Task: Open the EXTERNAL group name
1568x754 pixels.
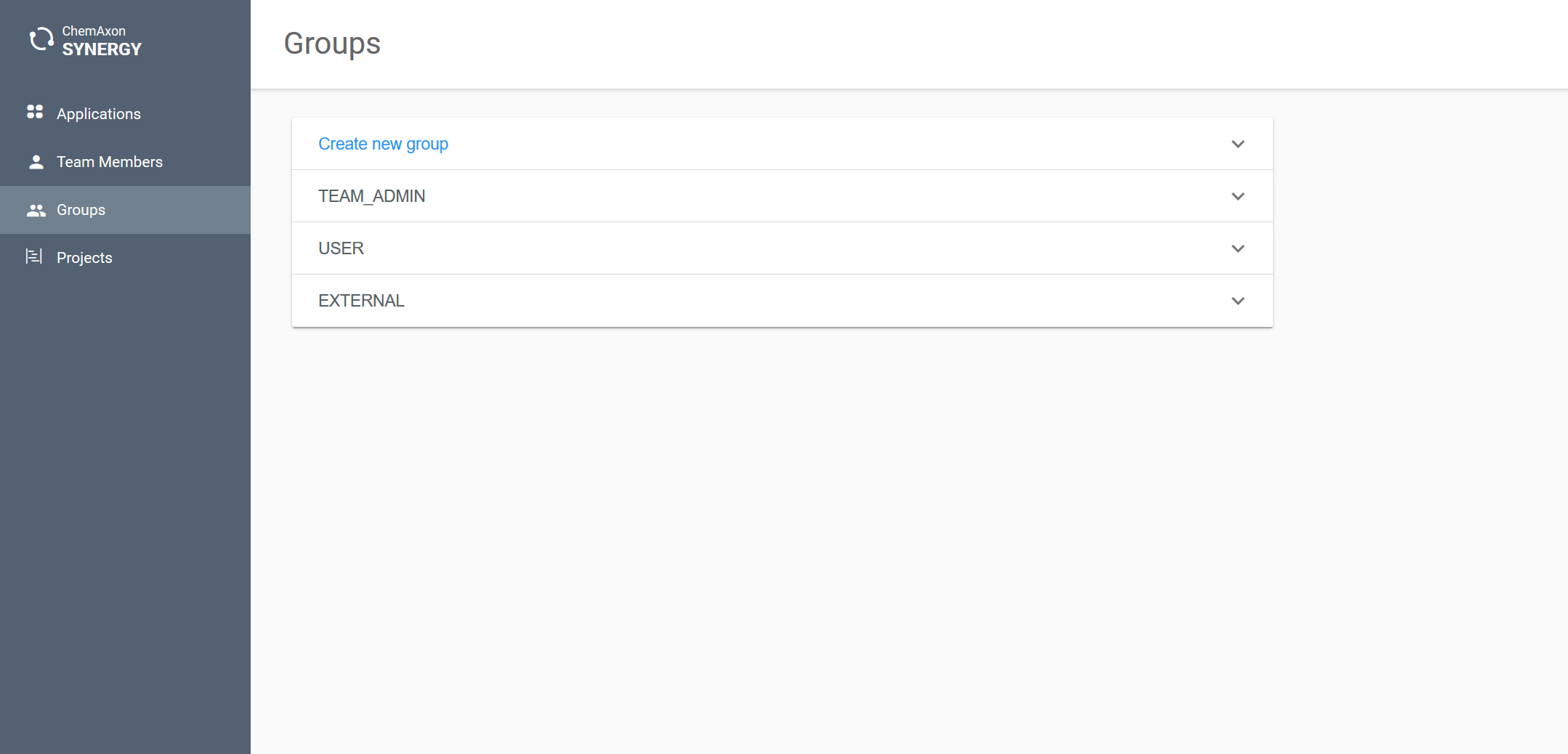Action: (361, 301)
